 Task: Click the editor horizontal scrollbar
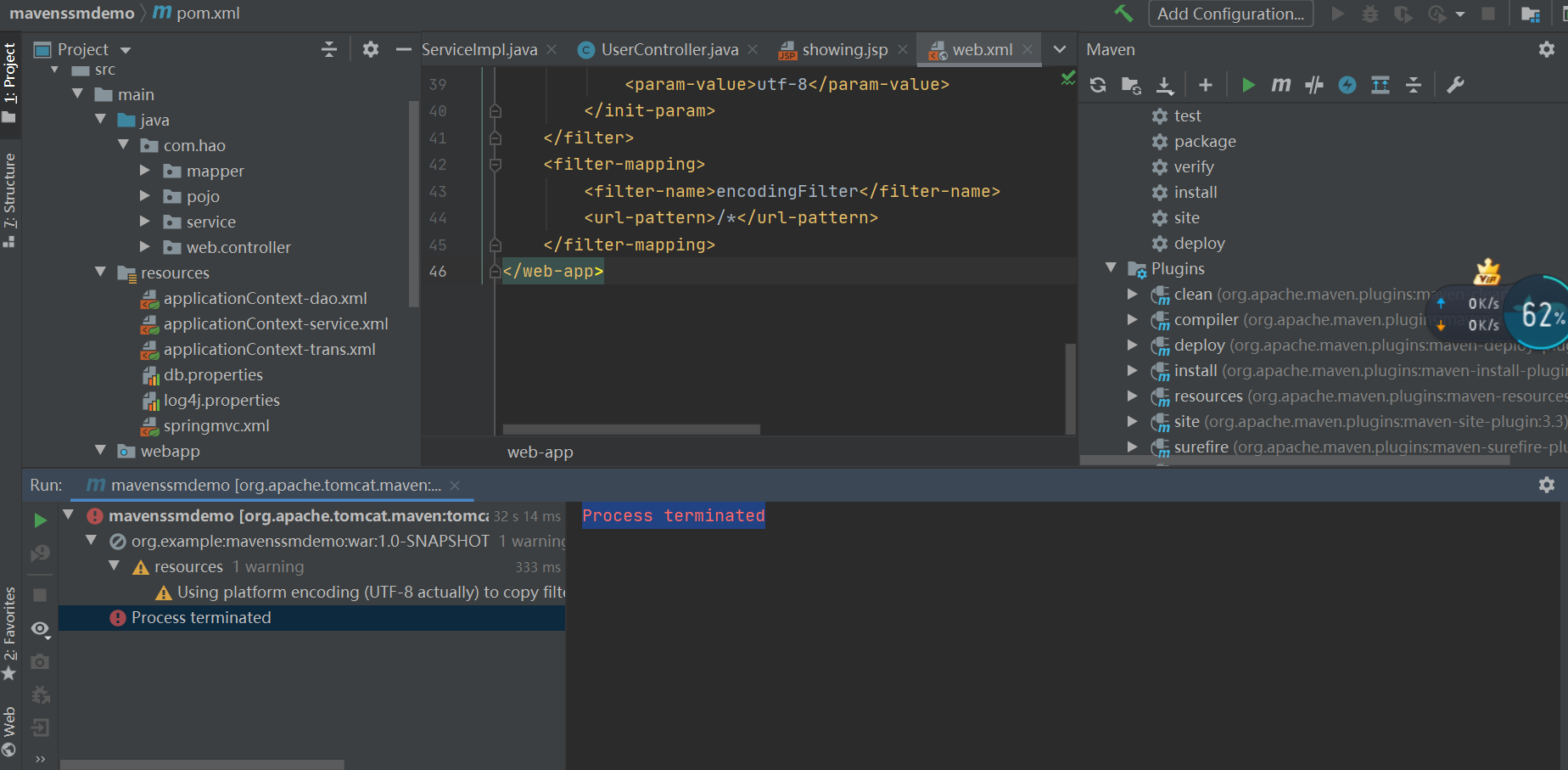click(x=631, y=429)
